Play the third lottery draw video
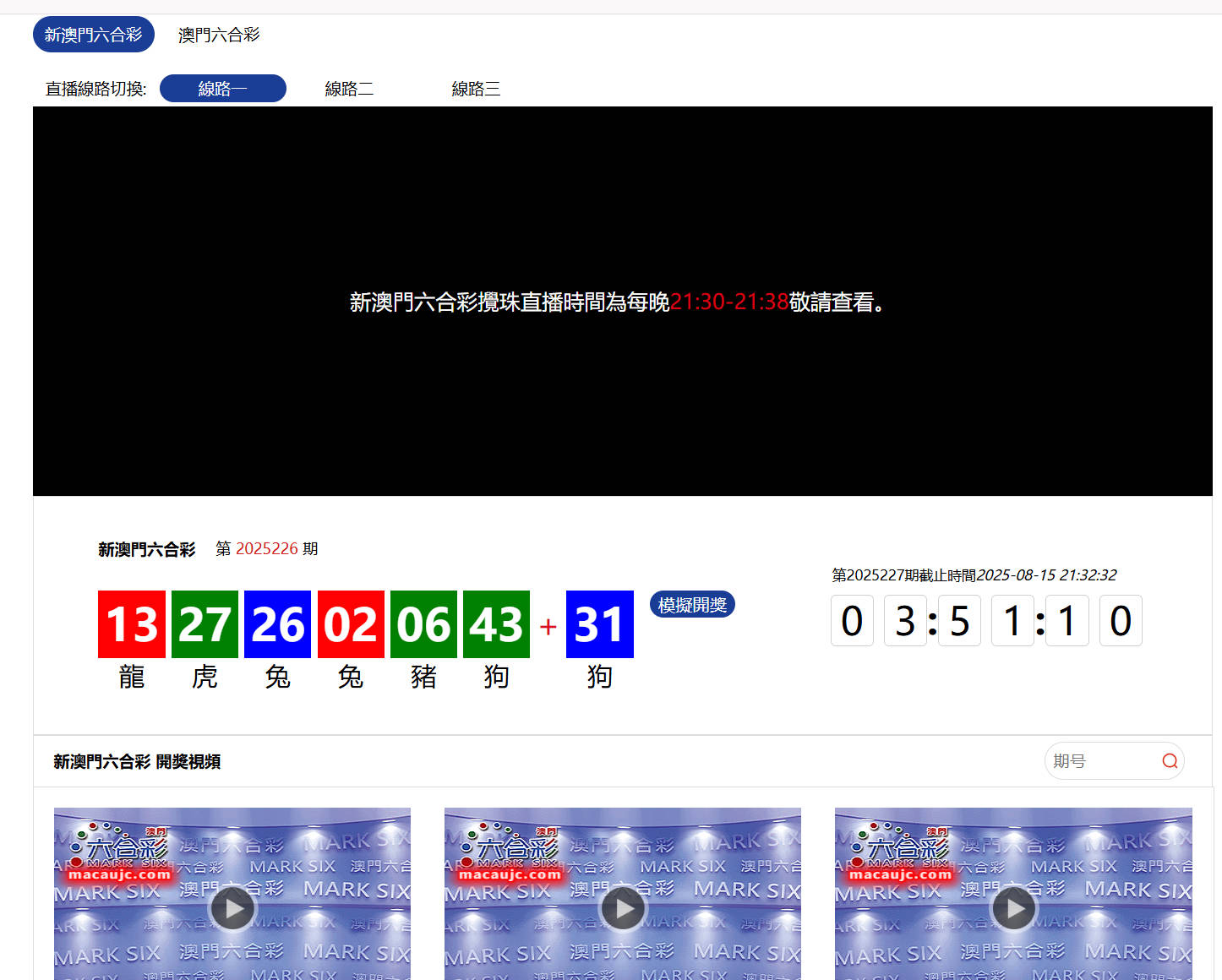The height and width of the screenshot is (980, 1222). click(x=1013, y=909)
